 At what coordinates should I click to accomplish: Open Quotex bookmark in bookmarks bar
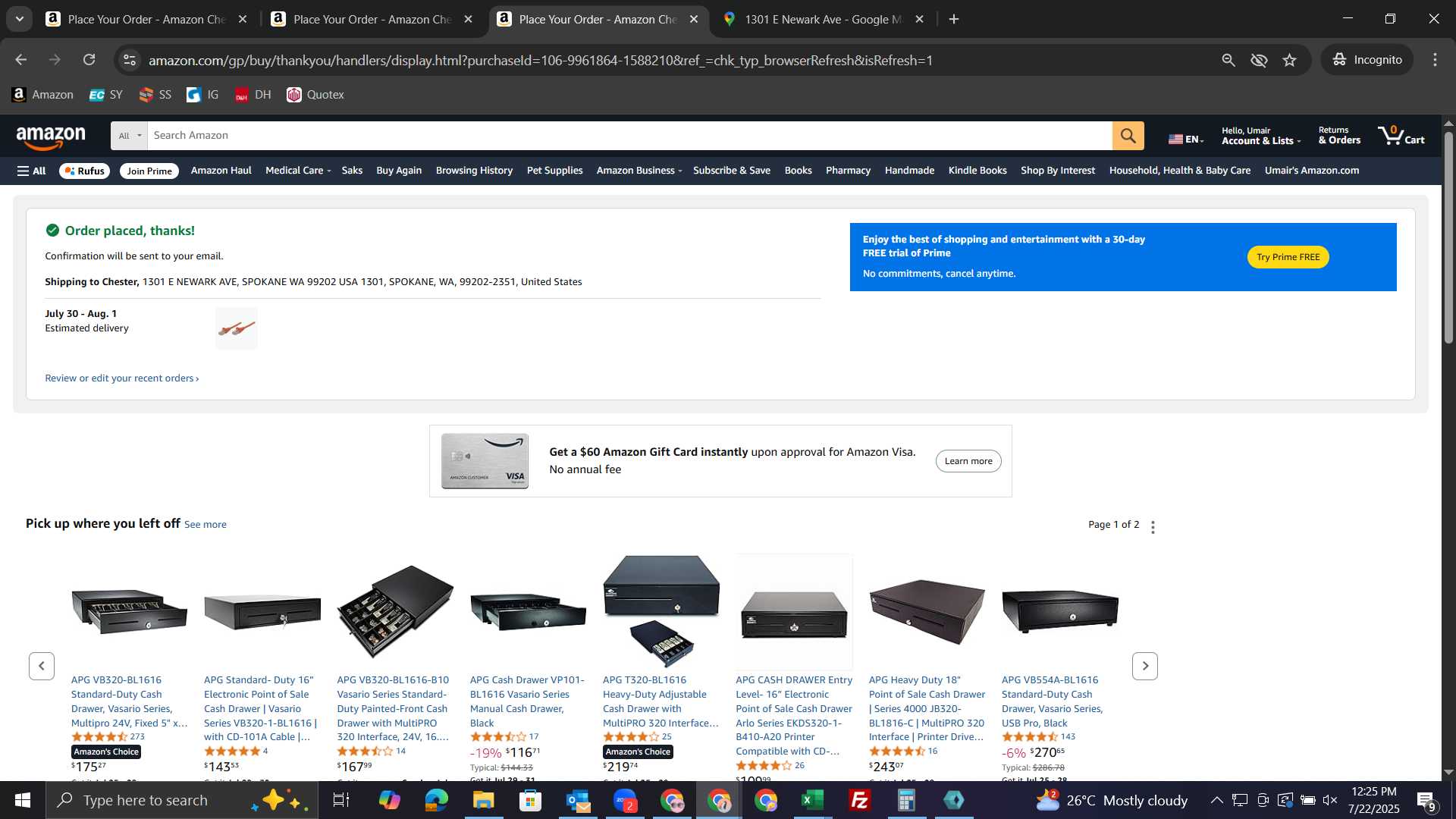315,95
